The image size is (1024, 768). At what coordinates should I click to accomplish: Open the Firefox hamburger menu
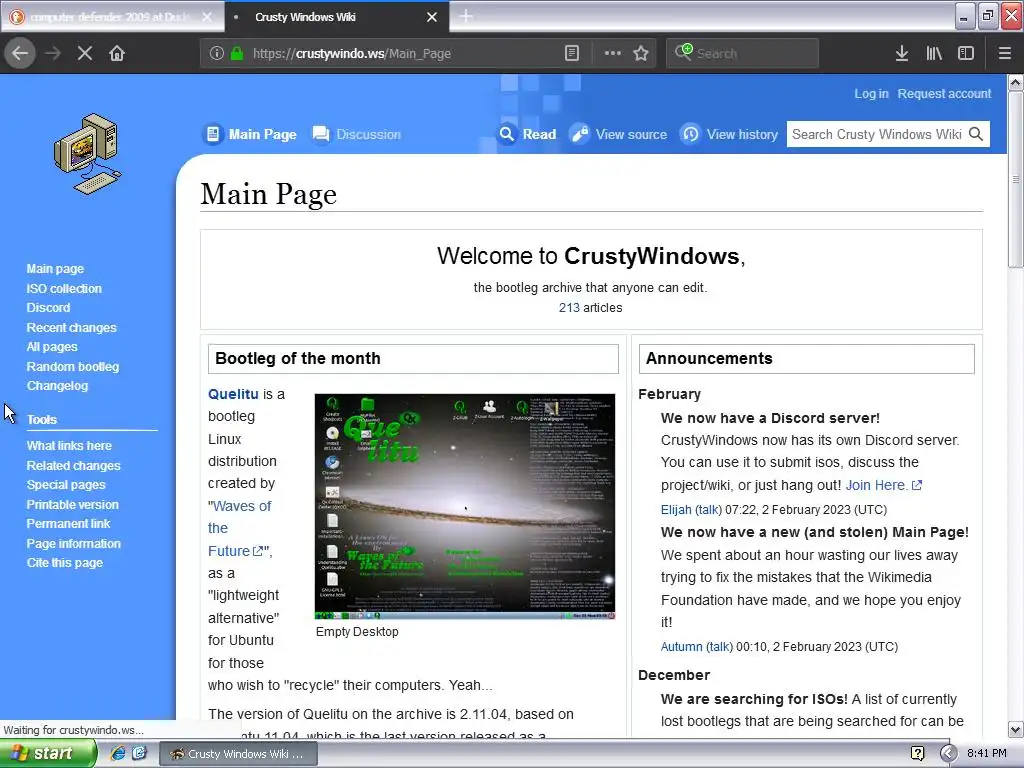(x=1005, y=53)
